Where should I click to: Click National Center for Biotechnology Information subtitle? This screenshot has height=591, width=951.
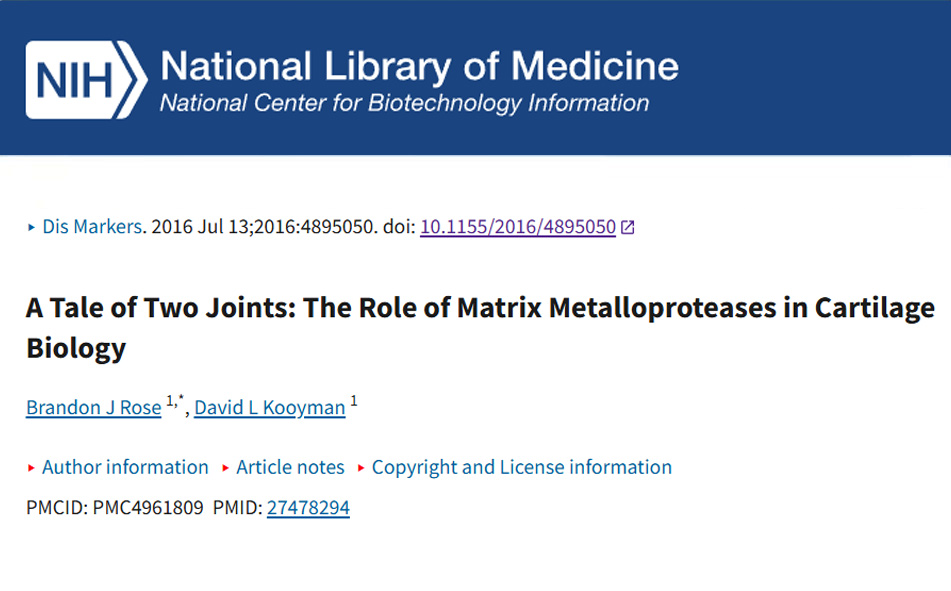405,103
